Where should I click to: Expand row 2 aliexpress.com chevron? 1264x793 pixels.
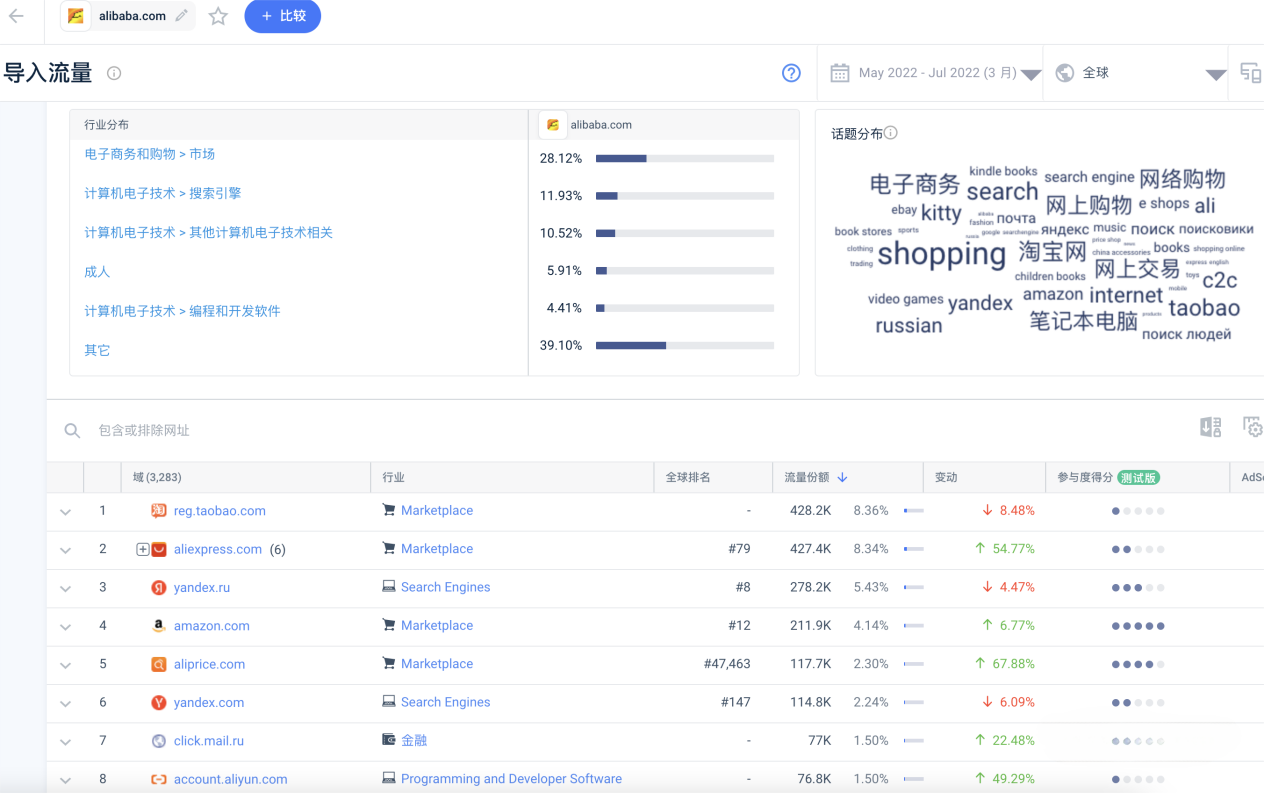coord(65,550)
